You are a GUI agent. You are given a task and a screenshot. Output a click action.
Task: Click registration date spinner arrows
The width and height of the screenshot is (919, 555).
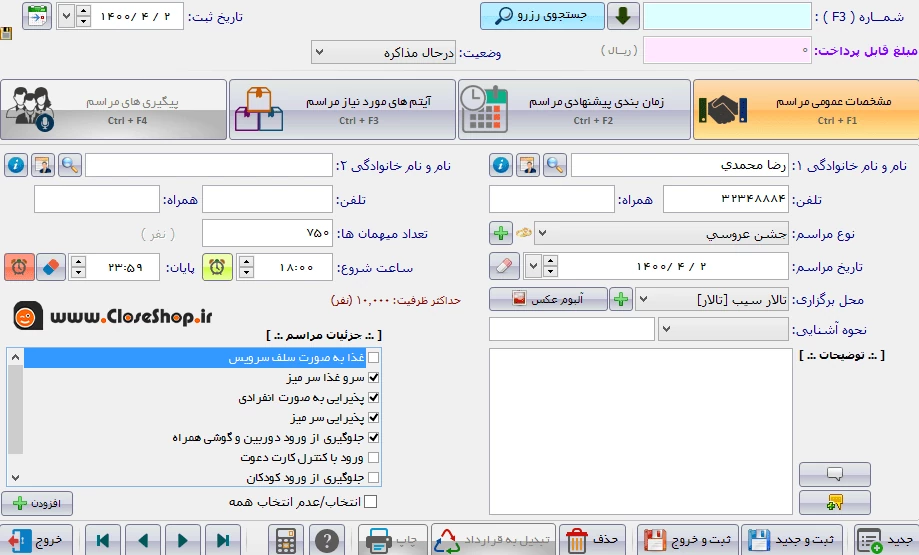click(x=83, y=16)
